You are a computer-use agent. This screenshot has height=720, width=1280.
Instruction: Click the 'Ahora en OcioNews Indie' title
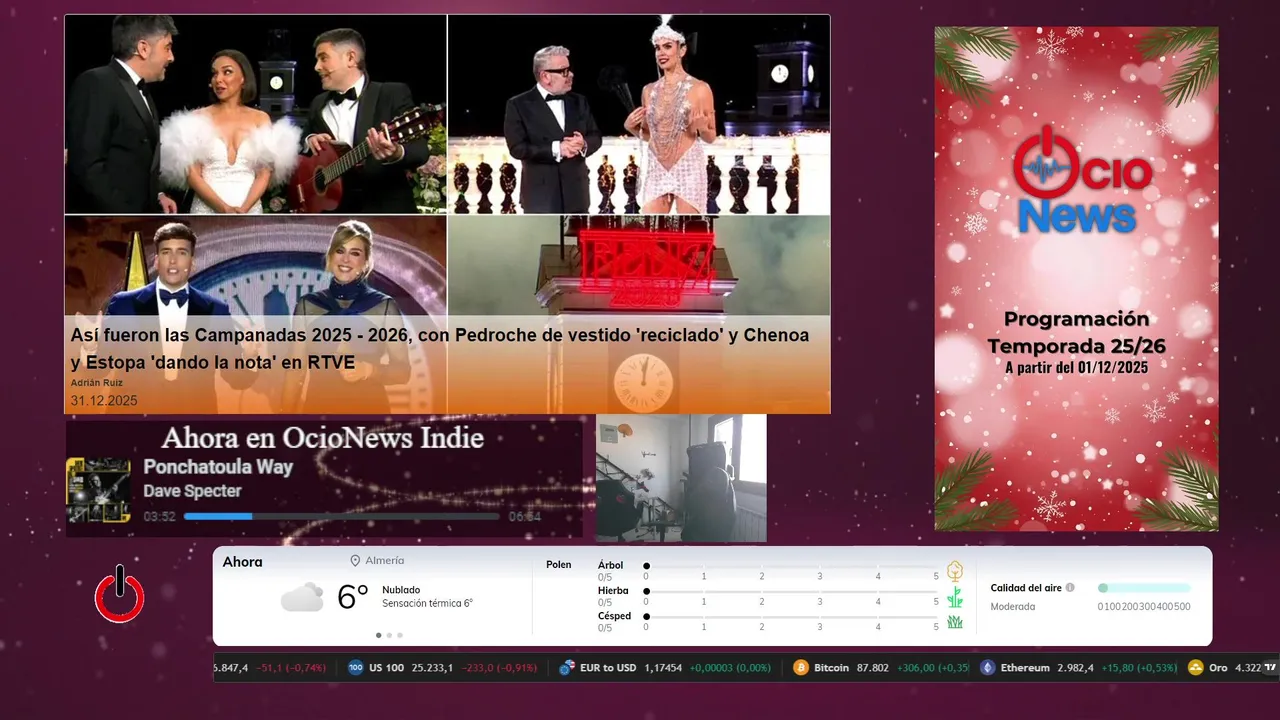tap(322, 438)
